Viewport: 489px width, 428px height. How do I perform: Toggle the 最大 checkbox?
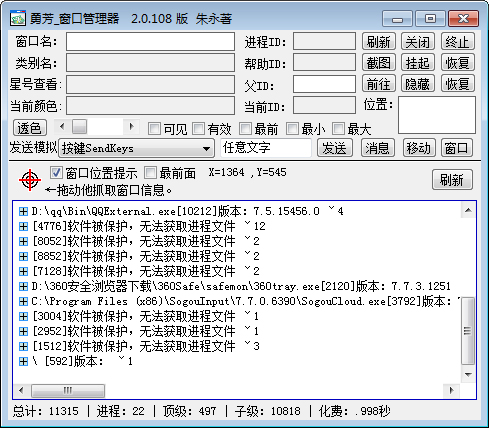(x=338, y=129)
